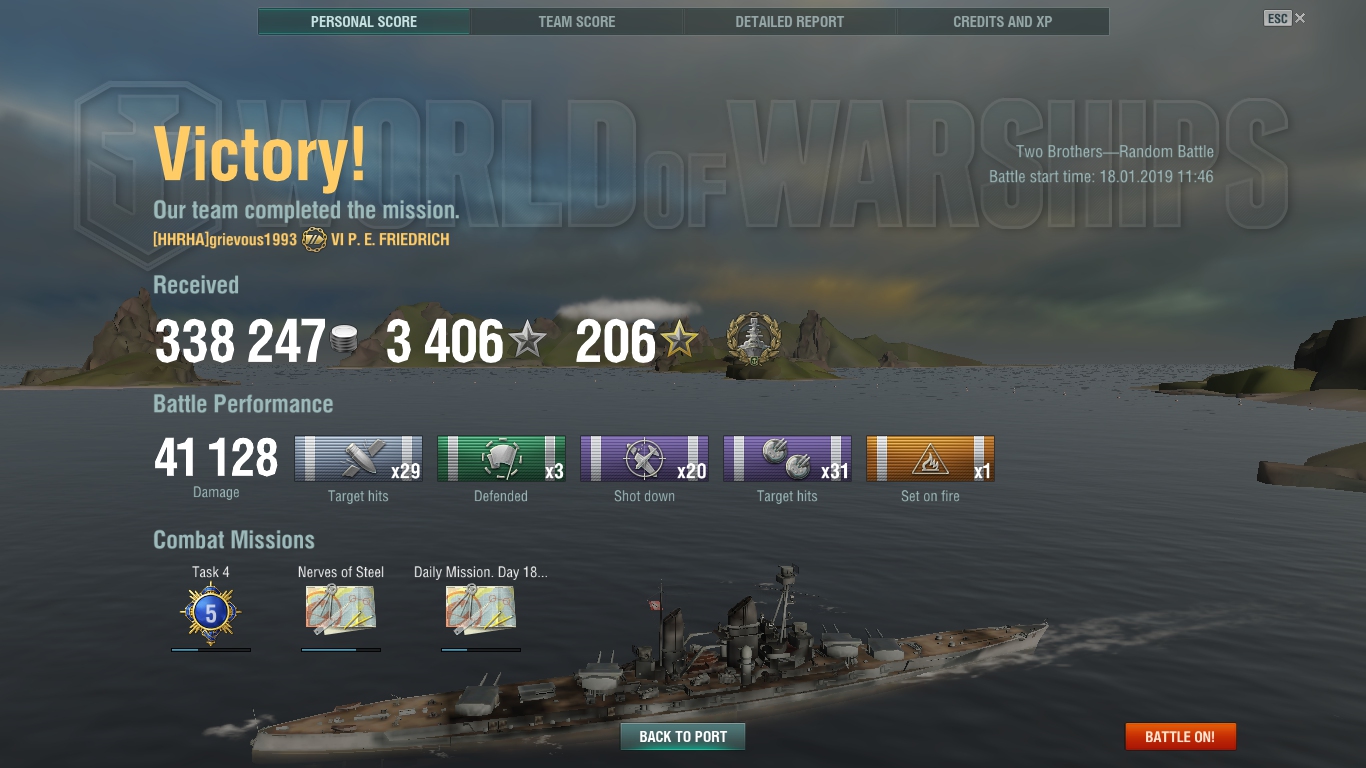Click the Task 4 progress bar

pos(211,650)
